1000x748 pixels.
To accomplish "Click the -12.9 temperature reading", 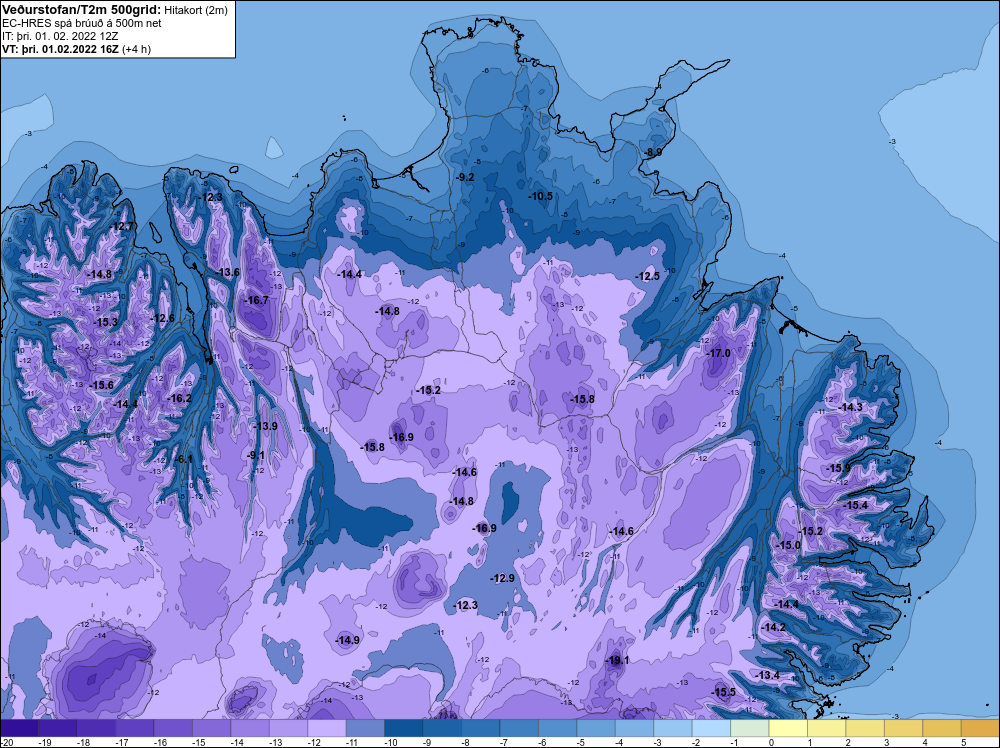I will pos(502,578).
